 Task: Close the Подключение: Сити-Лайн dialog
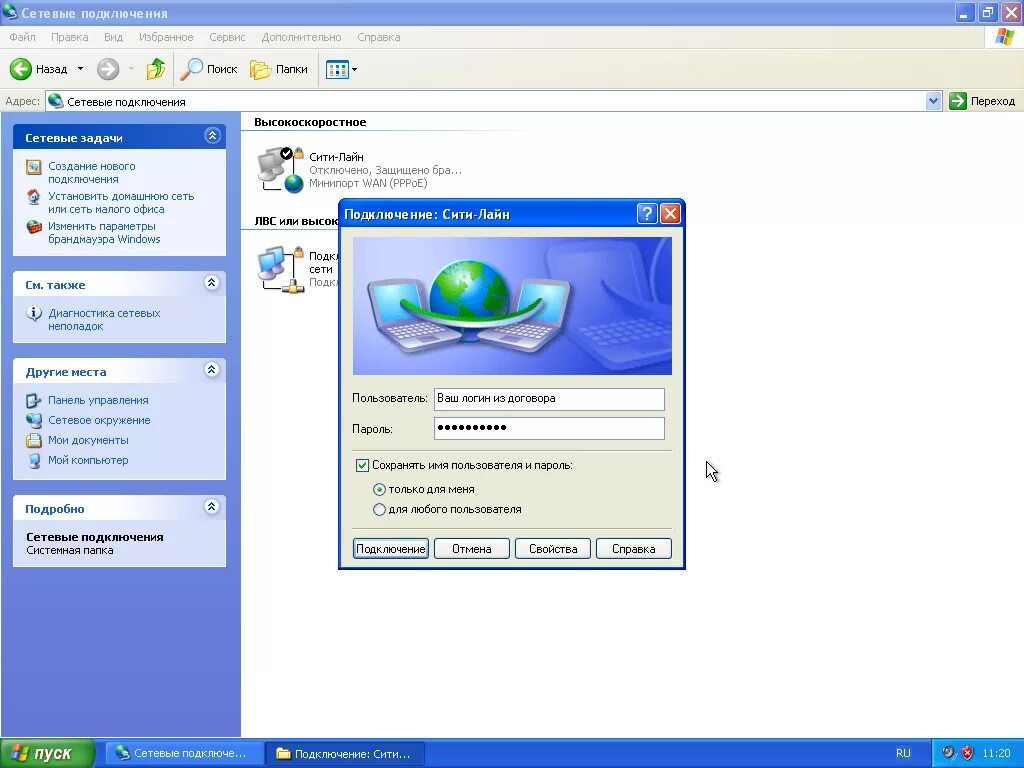point(670,214)
